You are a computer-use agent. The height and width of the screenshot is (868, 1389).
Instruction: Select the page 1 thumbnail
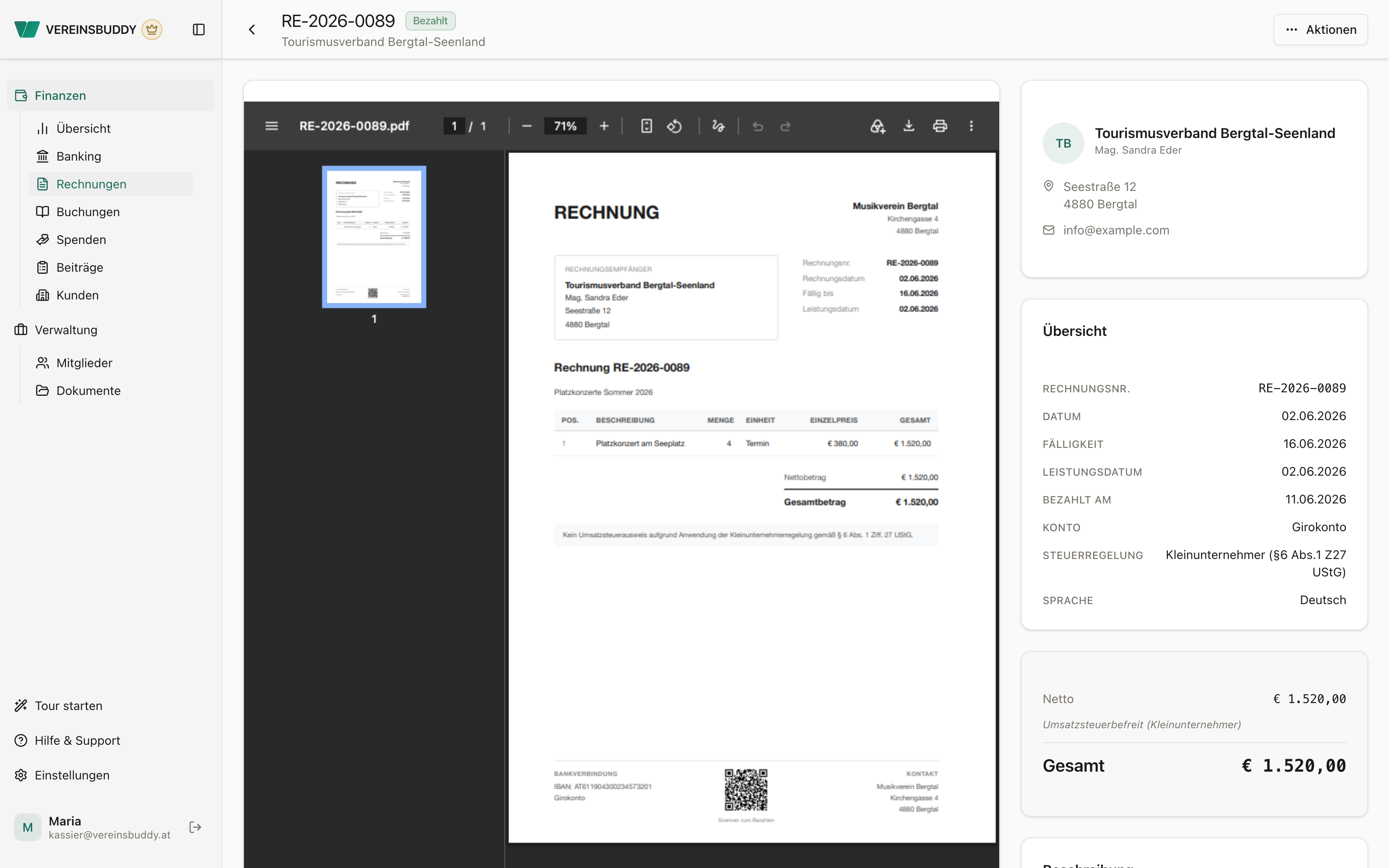(x=374, y=237)
